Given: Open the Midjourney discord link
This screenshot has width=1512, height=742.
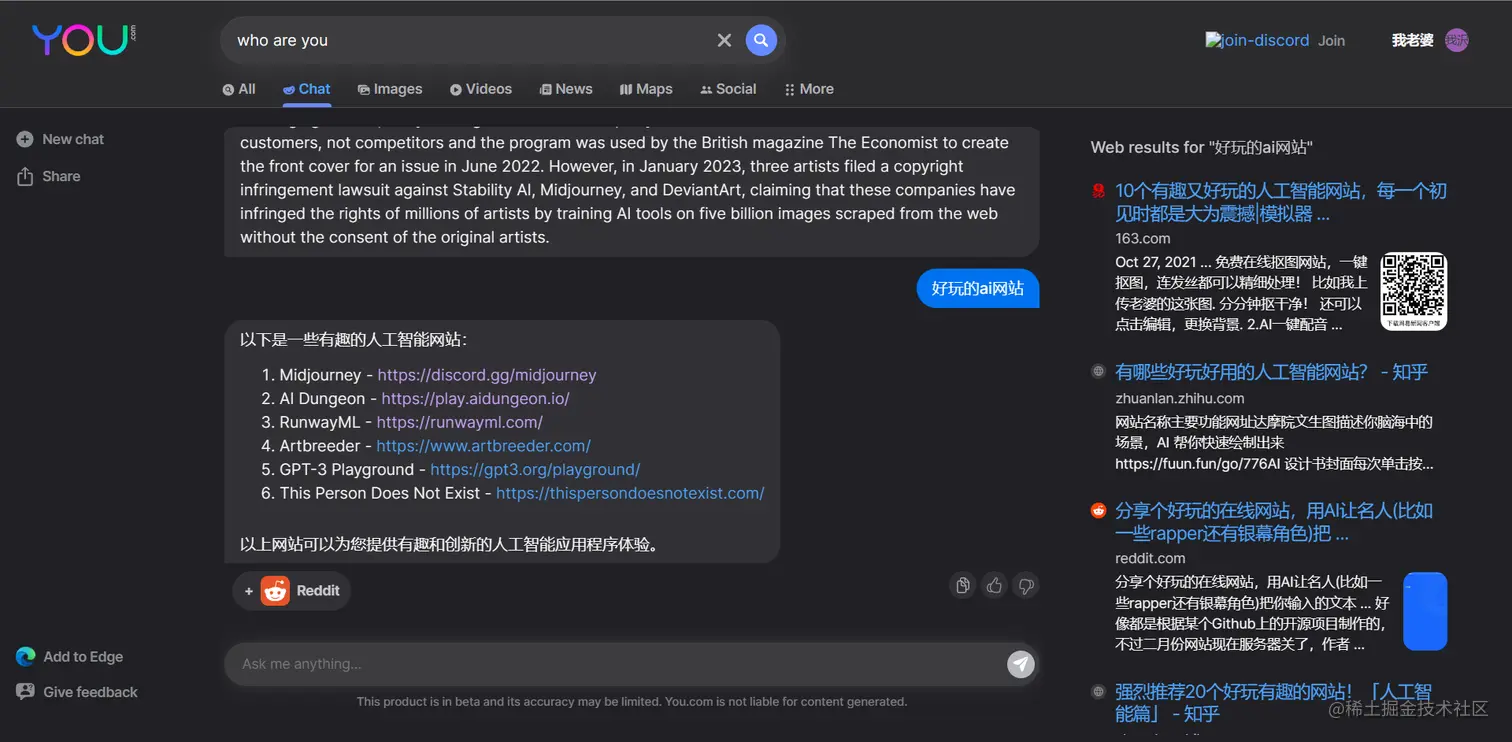Looking at the screenshot, I should 487,375.
